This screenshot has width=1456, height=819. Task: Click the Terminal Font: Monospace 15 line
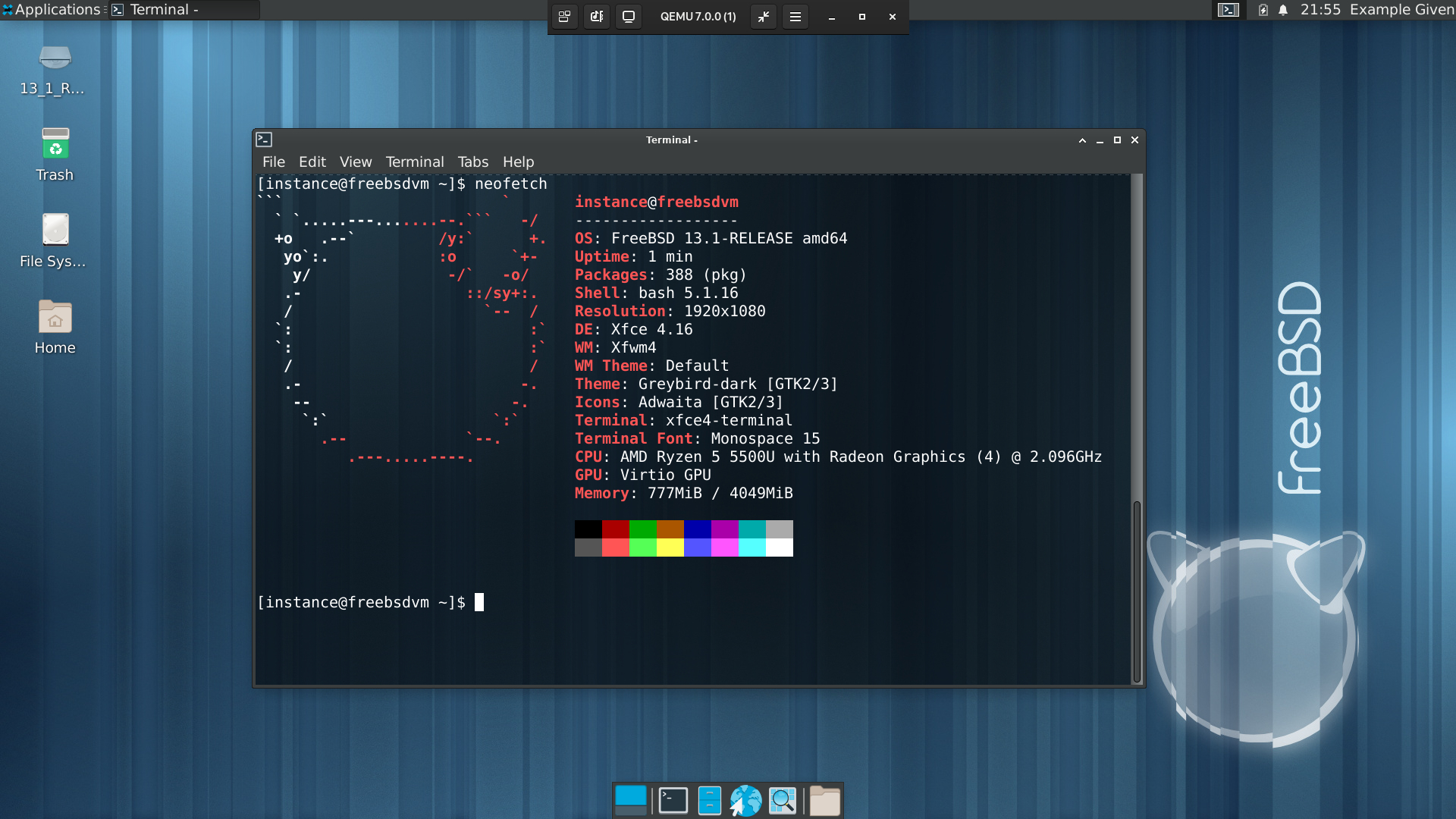pyautogui.click(x=697, y=439)
